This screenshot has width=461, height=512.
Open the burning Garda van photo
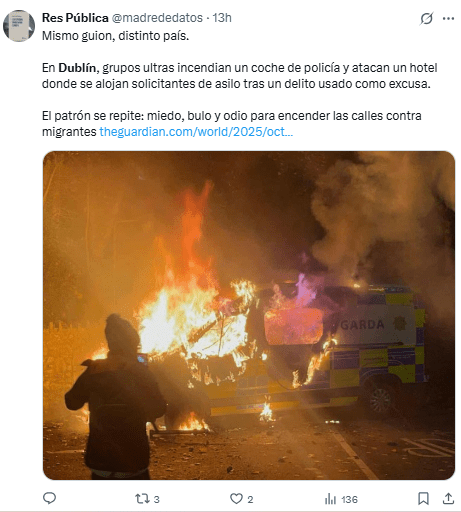pyautogui.click(x=249, y=315)
